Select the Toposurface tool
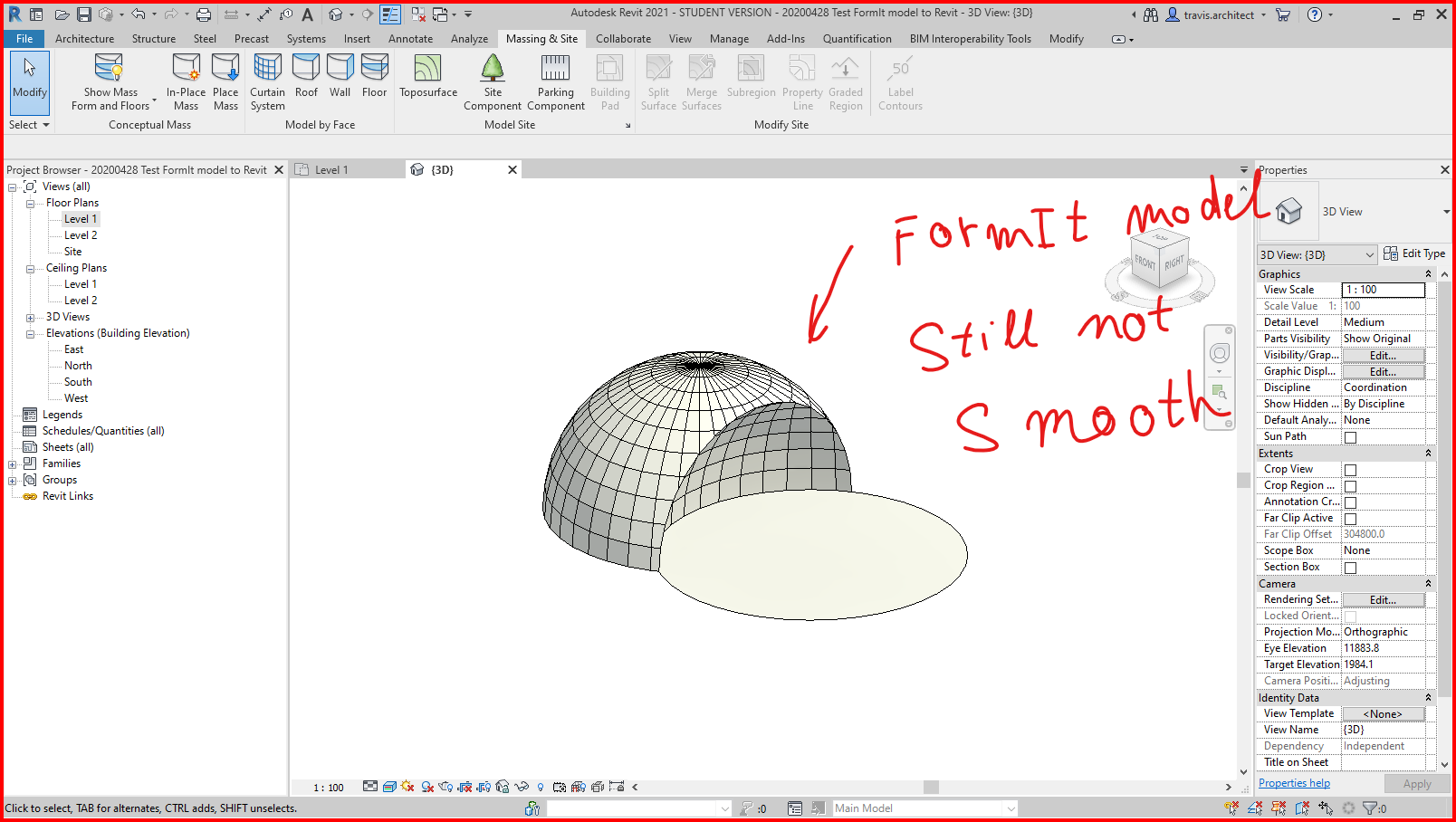 pyautogui.click(x=426, y=81)
